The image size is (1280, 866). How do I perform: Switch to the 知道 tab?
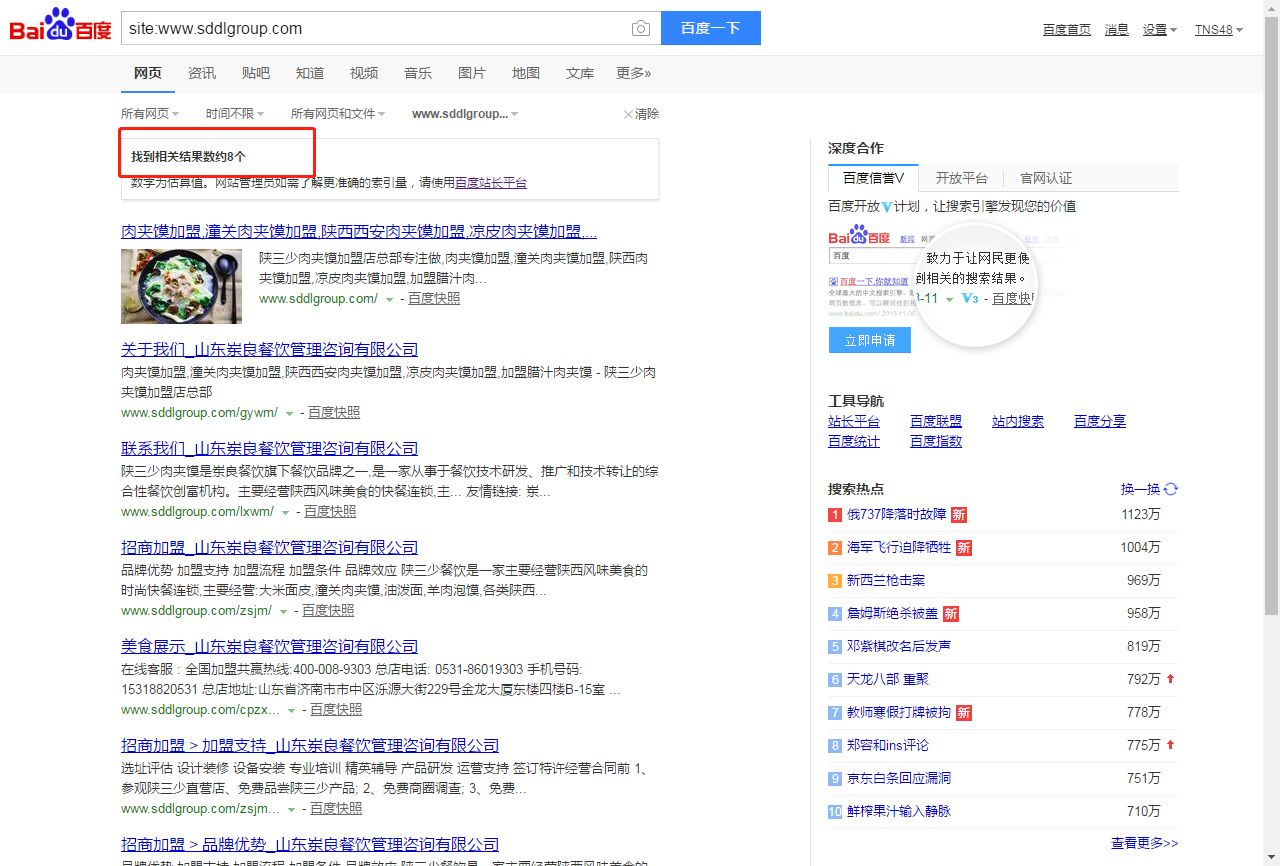310,73
